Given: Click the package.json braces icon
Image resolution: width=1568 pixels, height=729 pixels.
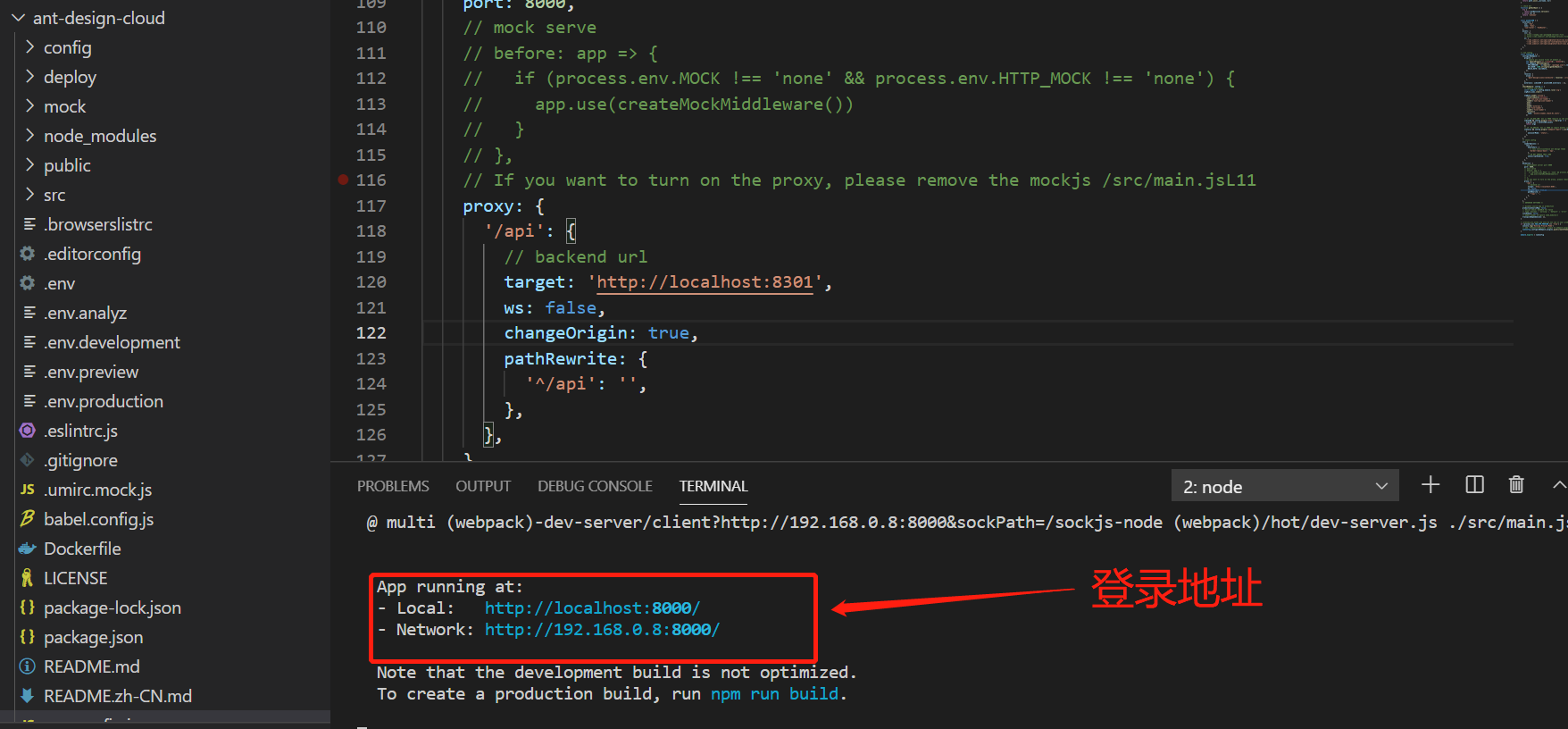Looking at the screenshot, I should 28,637.
